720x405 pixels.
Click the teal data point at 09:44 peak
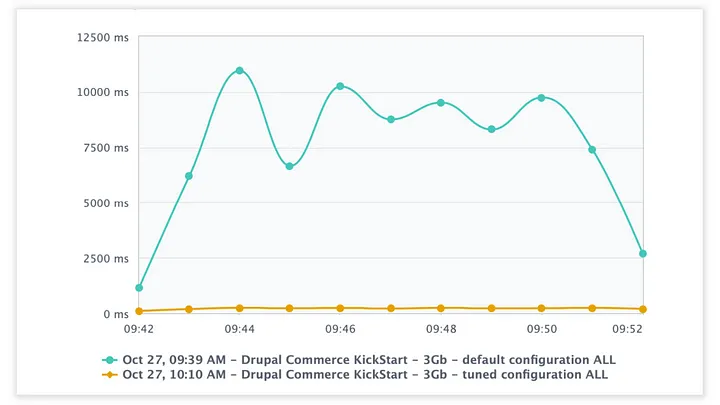[x=239, y=71]
